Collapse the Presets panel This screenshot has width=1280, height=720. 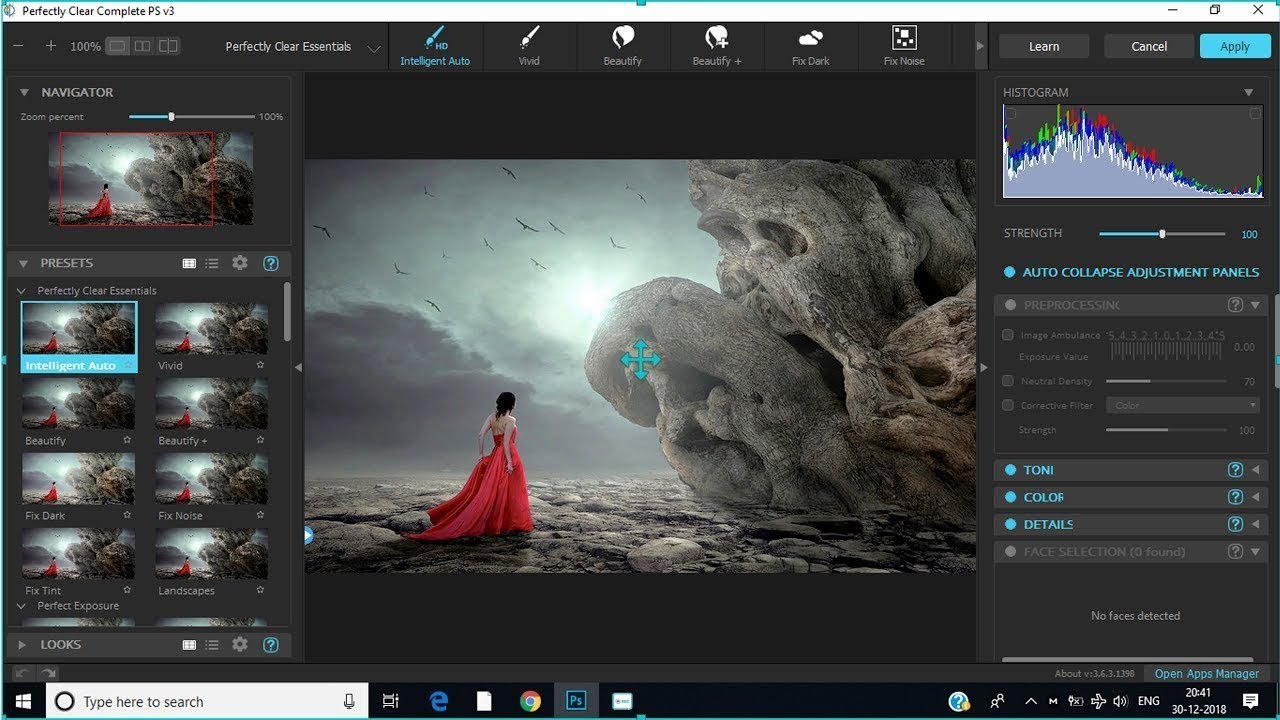tap(24, 263)
